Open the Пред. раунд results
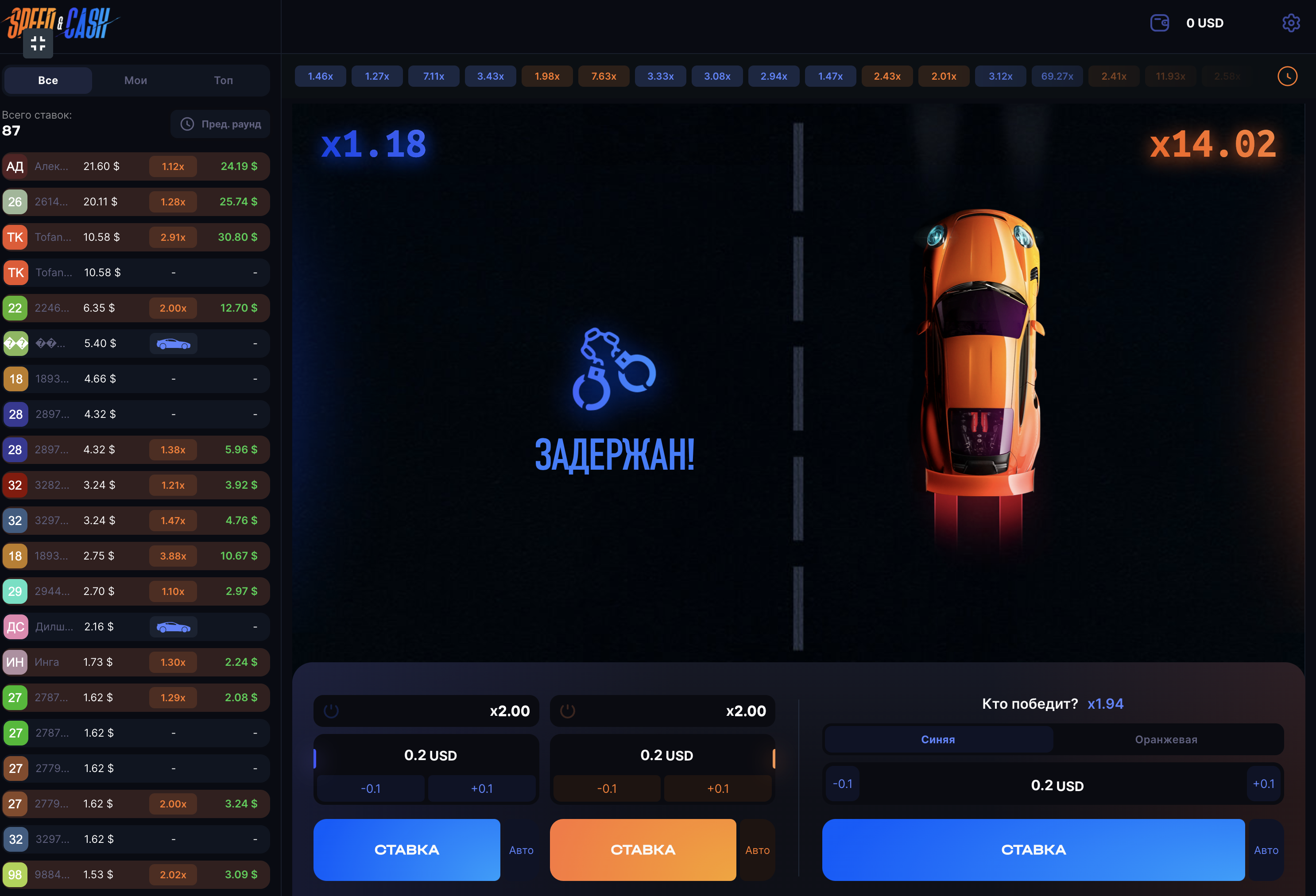1316x896 pixels. (x=221, y=124)
